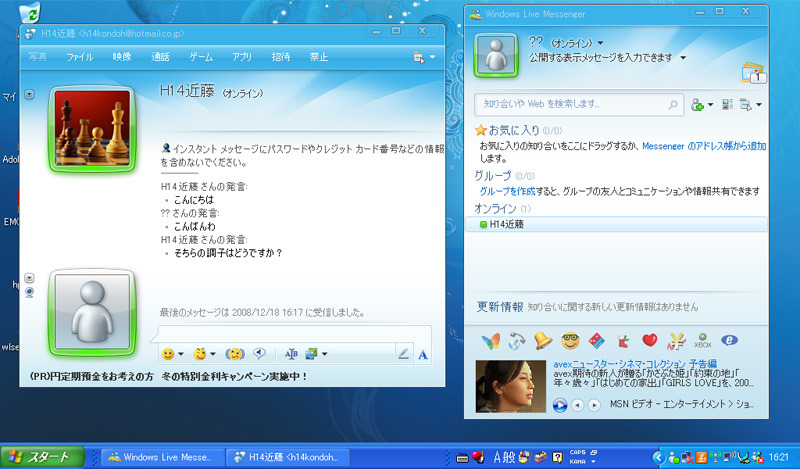Click the video thumbnail of the woman

(511, 386)
